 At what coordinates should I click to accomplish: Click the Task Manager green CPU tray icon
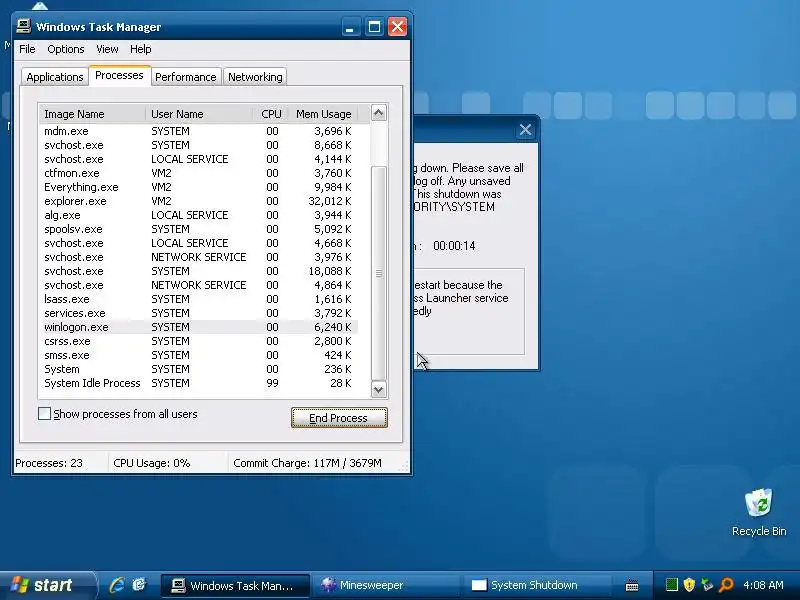tap(671, 585)
